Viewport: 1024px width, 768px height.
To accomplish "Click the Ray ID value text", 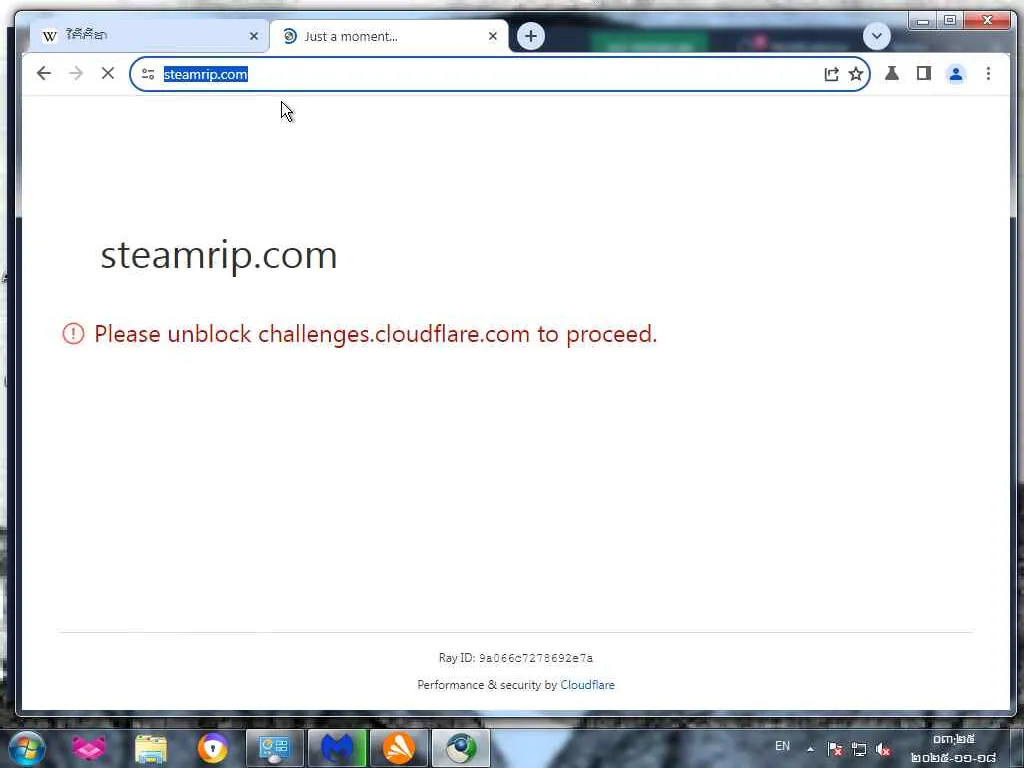I will [x=536, y=658].
